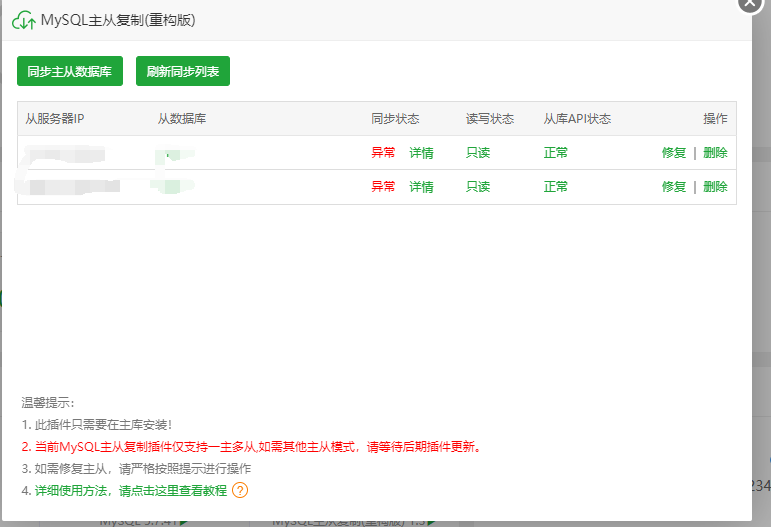Click the tip 如需修复主从 line
771x527 pixels.
(136, 468)
